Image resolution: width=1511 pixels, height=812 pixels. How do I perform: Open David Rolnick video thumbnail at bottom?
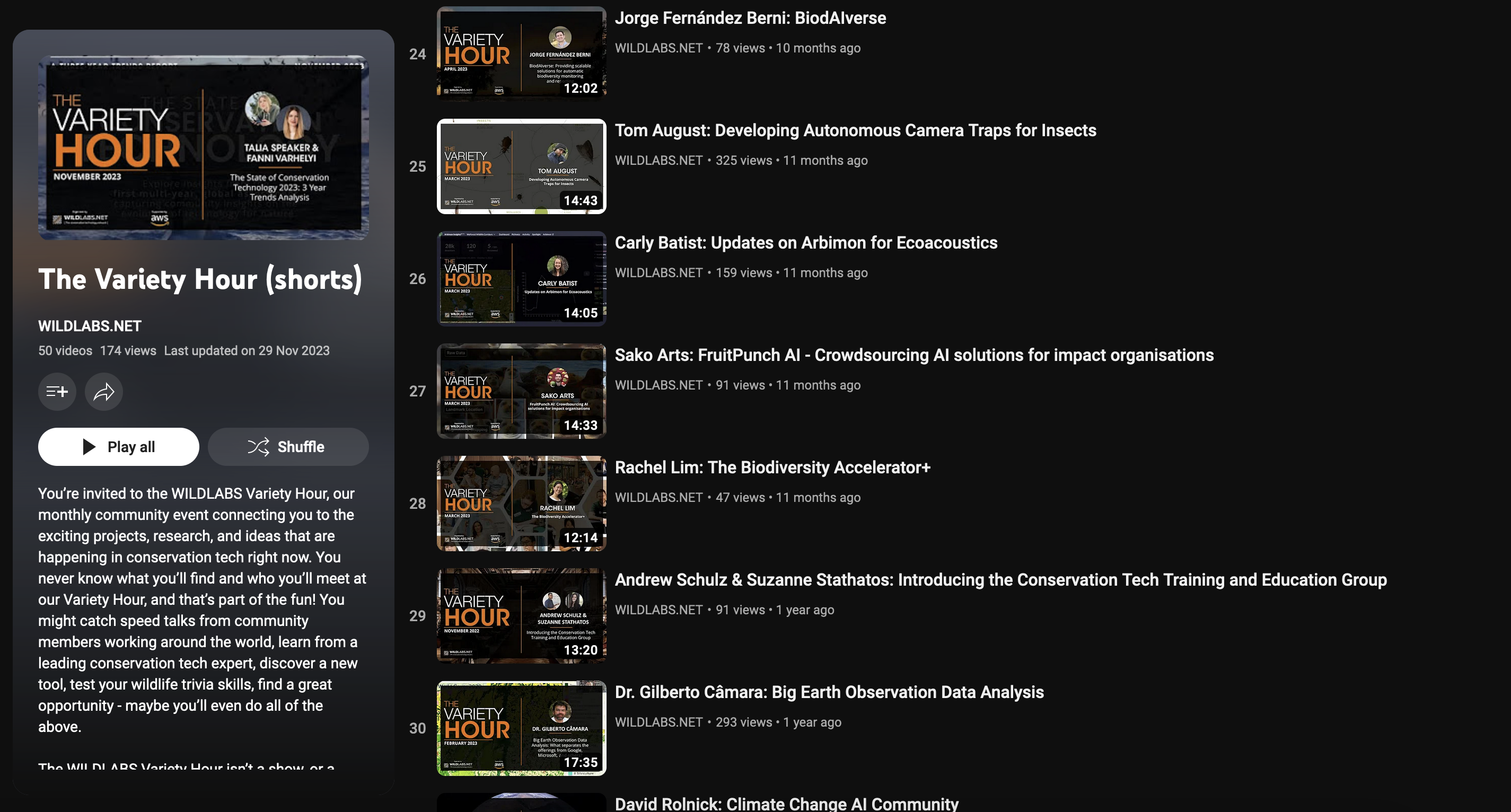[522, 802]
